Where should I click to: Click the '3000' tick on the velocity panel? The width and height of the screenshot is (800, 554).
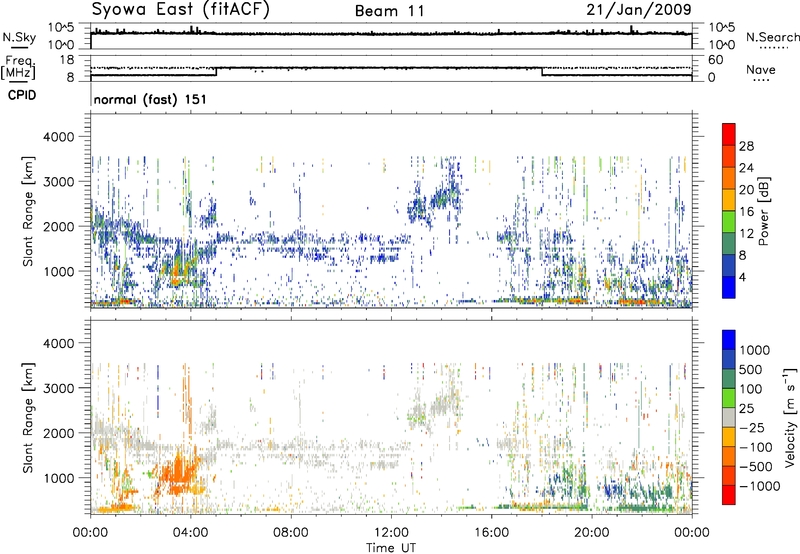[x=59, y=388]
